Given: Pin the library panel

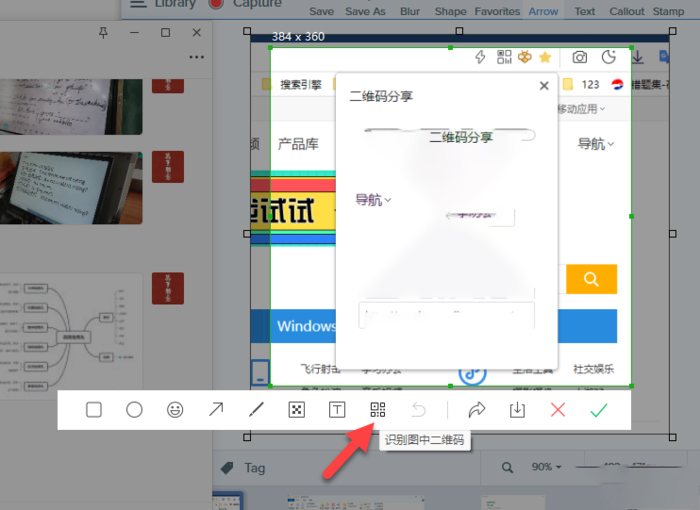Looking at the screenshot, I should [x=103, y=33].
